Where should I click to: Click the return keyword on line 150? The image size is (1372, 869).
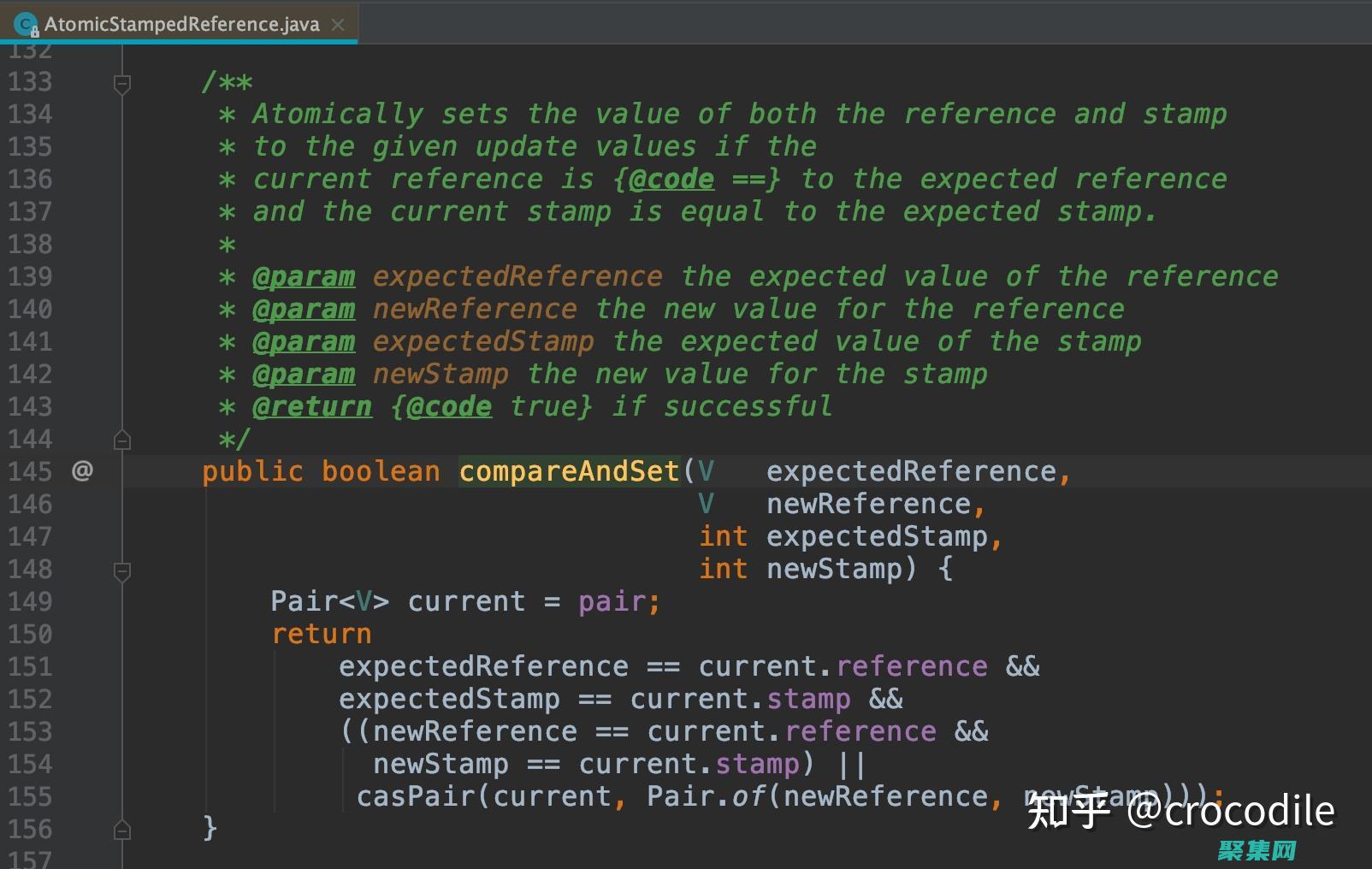click(321, 634)
